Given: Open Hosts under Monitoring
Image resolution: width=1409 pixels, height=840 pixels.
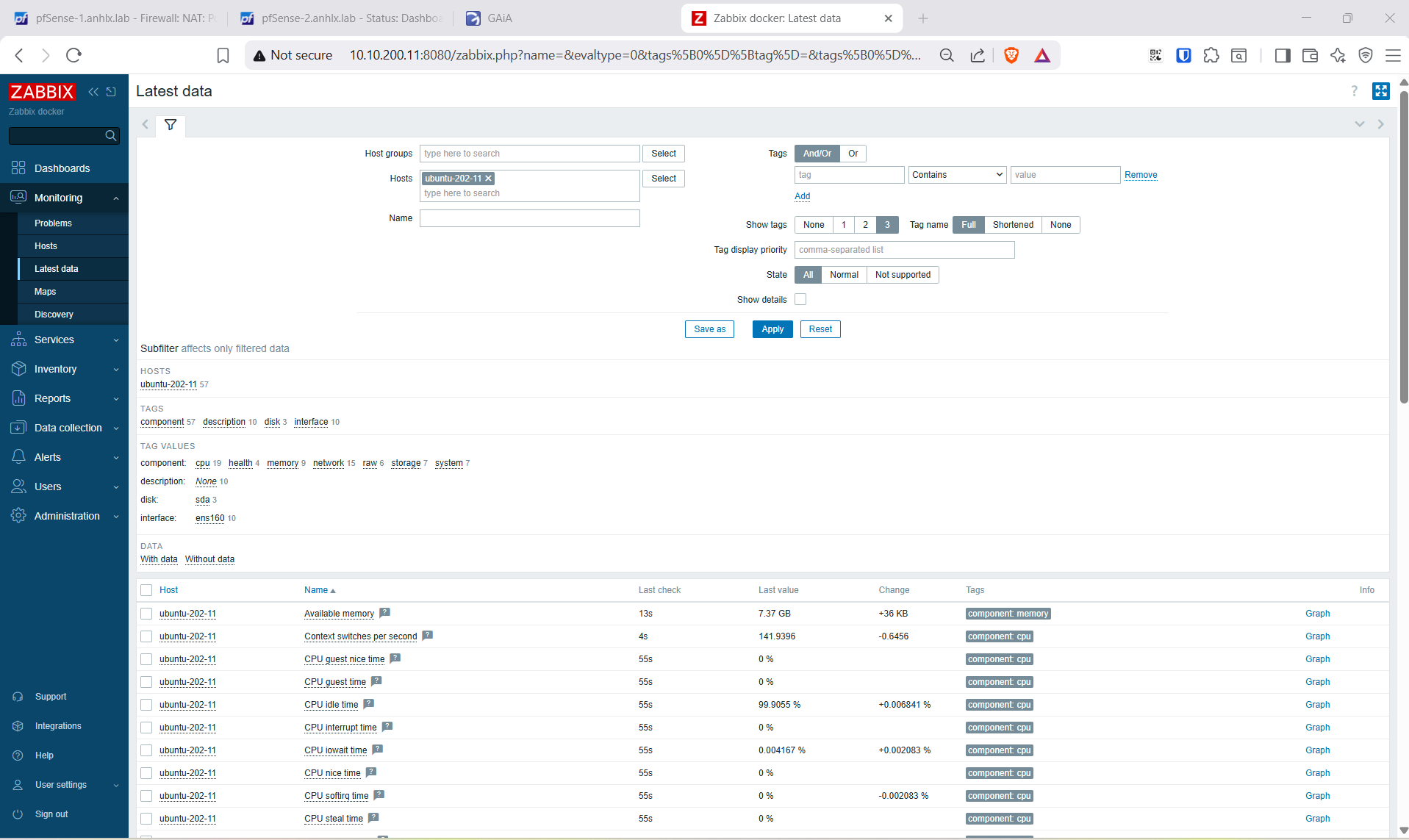Looking at the screenshot, I should (x=46, y=246).
